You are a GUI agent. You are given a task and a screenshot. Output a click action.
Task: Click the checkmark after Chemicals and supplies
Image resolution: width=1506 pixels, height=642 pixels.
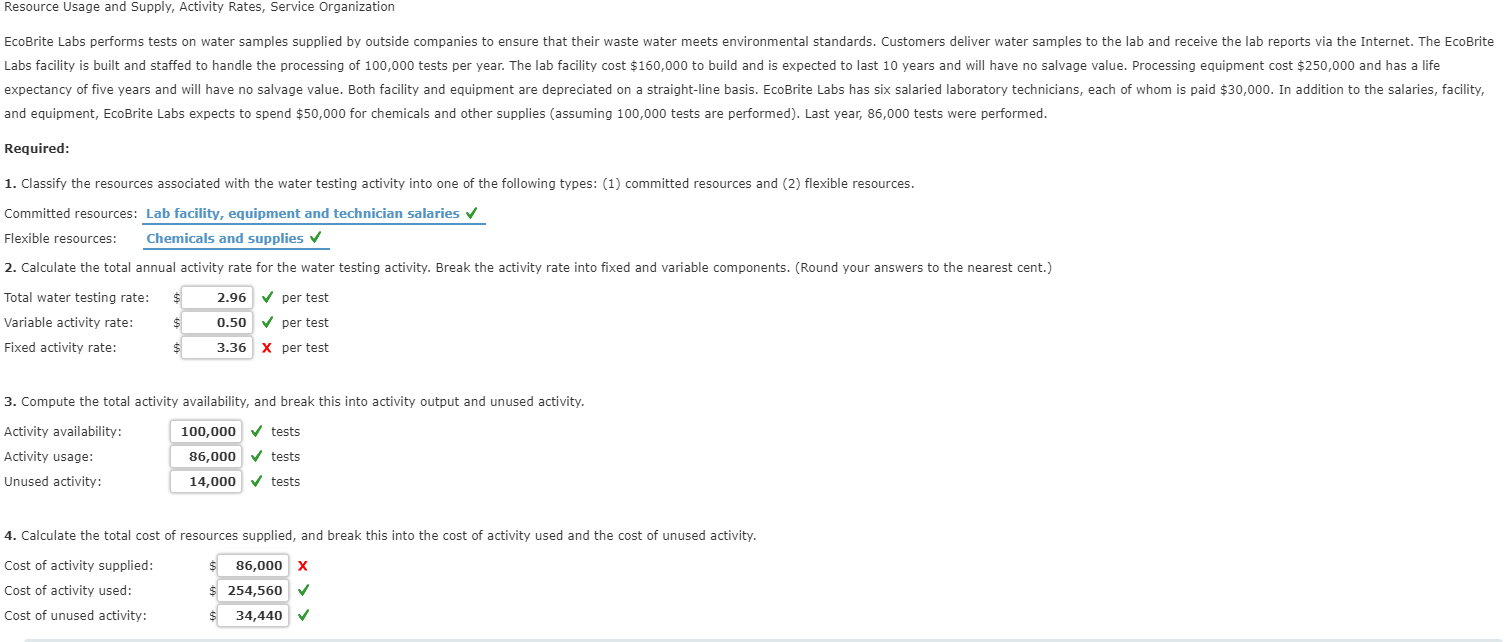317,238
